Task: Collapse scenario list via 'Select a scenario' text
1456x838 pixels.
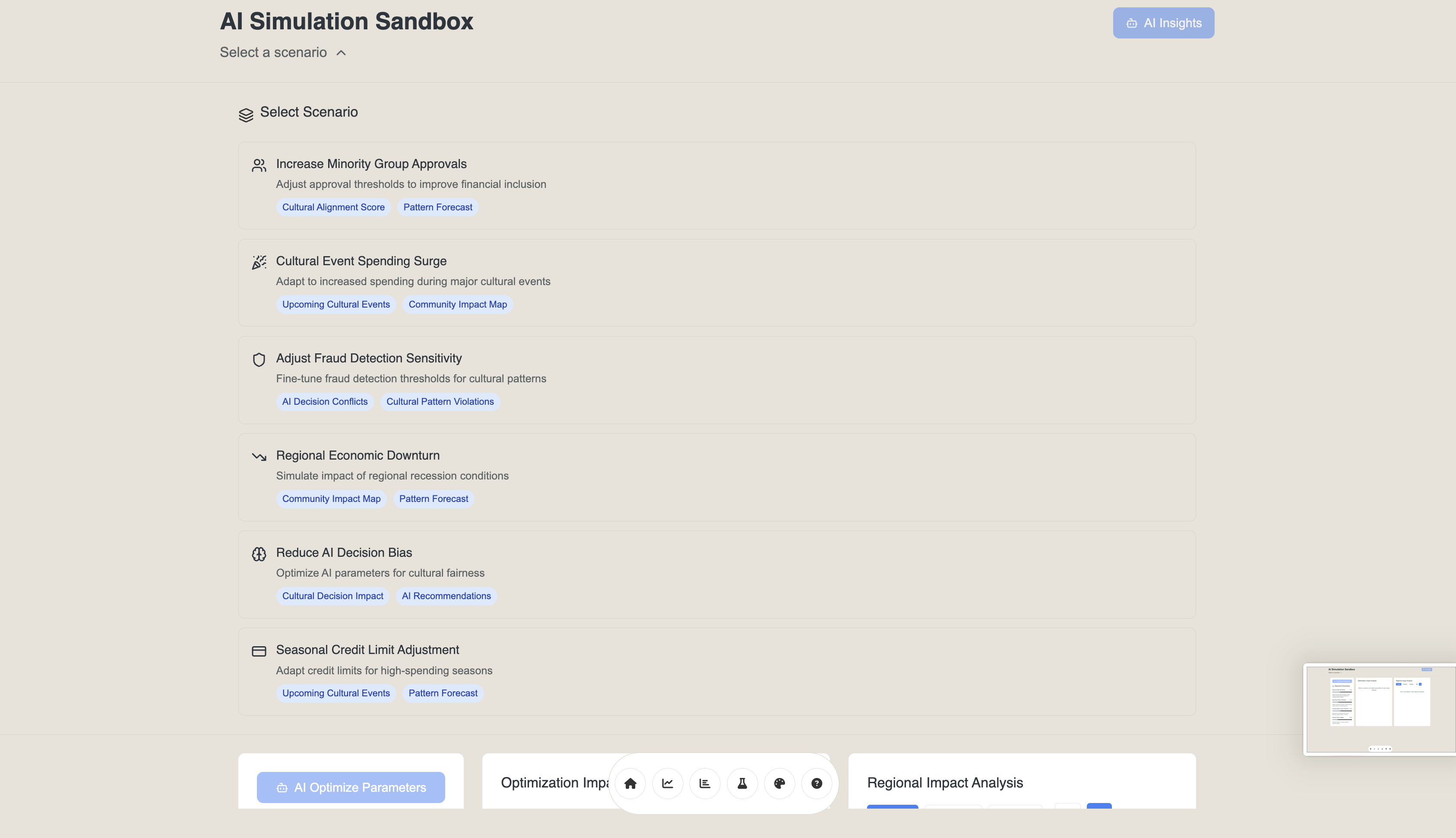Action: (x=273, y=52)
